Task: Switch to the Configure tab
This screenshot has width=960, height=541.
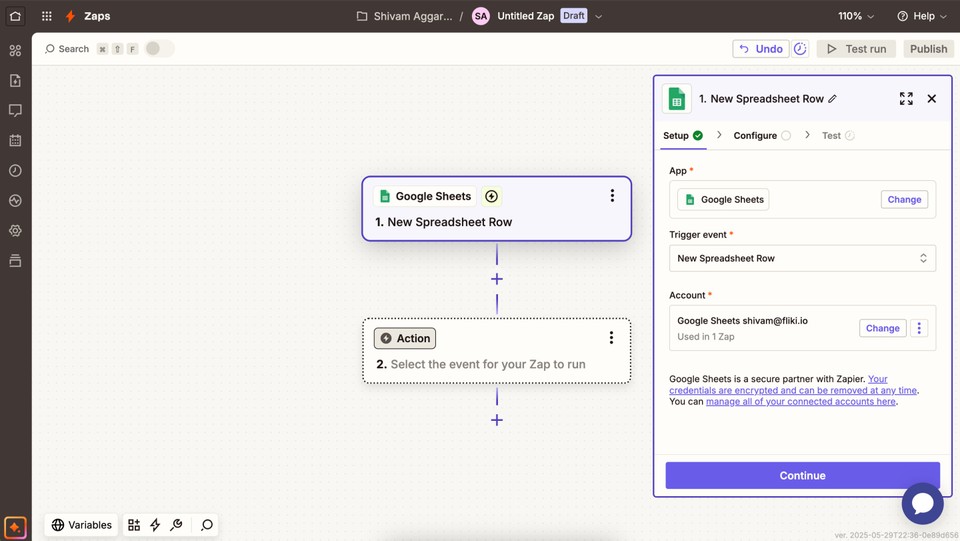Action: (762, 136)
